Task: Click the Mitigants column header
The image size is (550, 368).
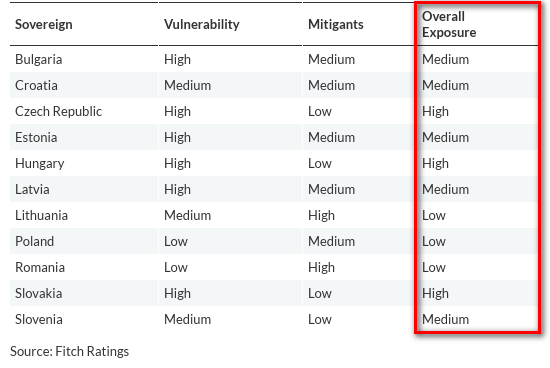Action: pyautogui.click(x=336, y=25)
